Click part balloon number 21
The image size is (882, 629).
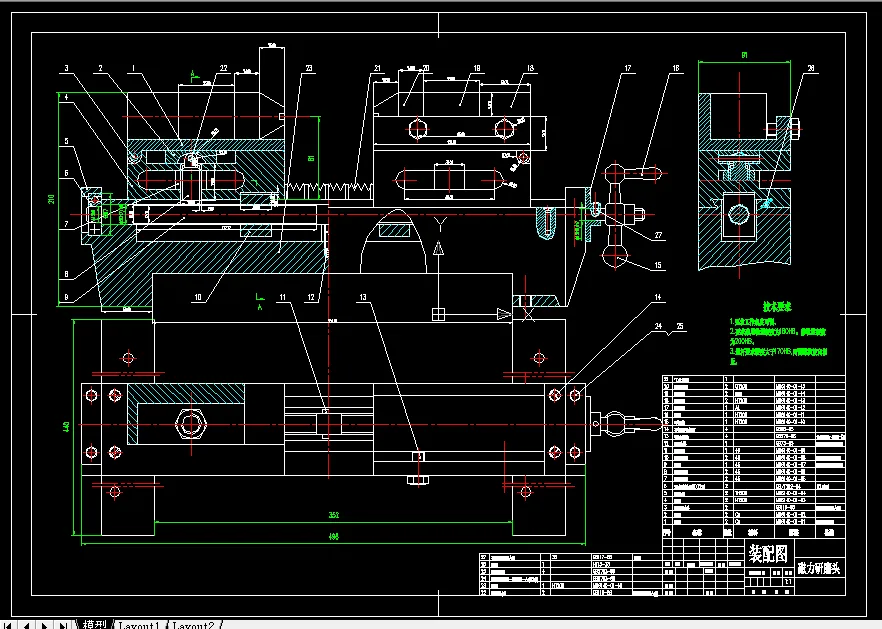tap(377, 68)
